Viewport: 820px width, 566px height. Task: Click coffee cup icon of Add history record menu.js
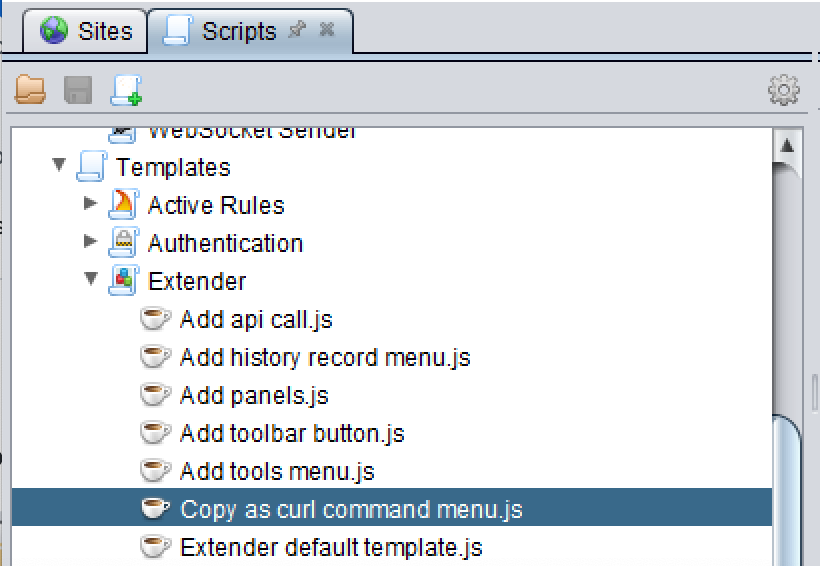tap(155, 357)
